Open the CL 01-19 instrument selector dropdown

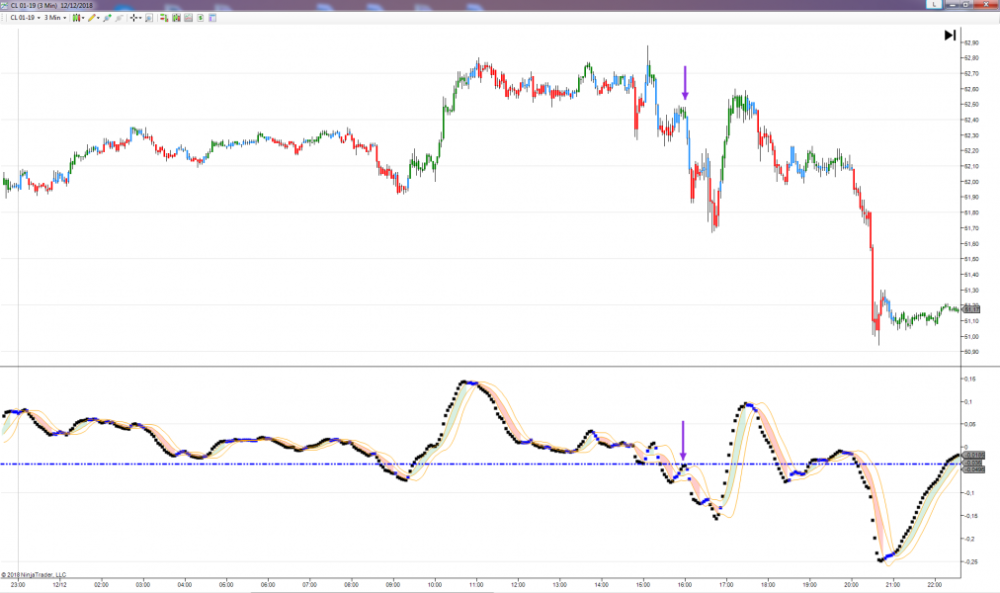(x=22, y=18)
